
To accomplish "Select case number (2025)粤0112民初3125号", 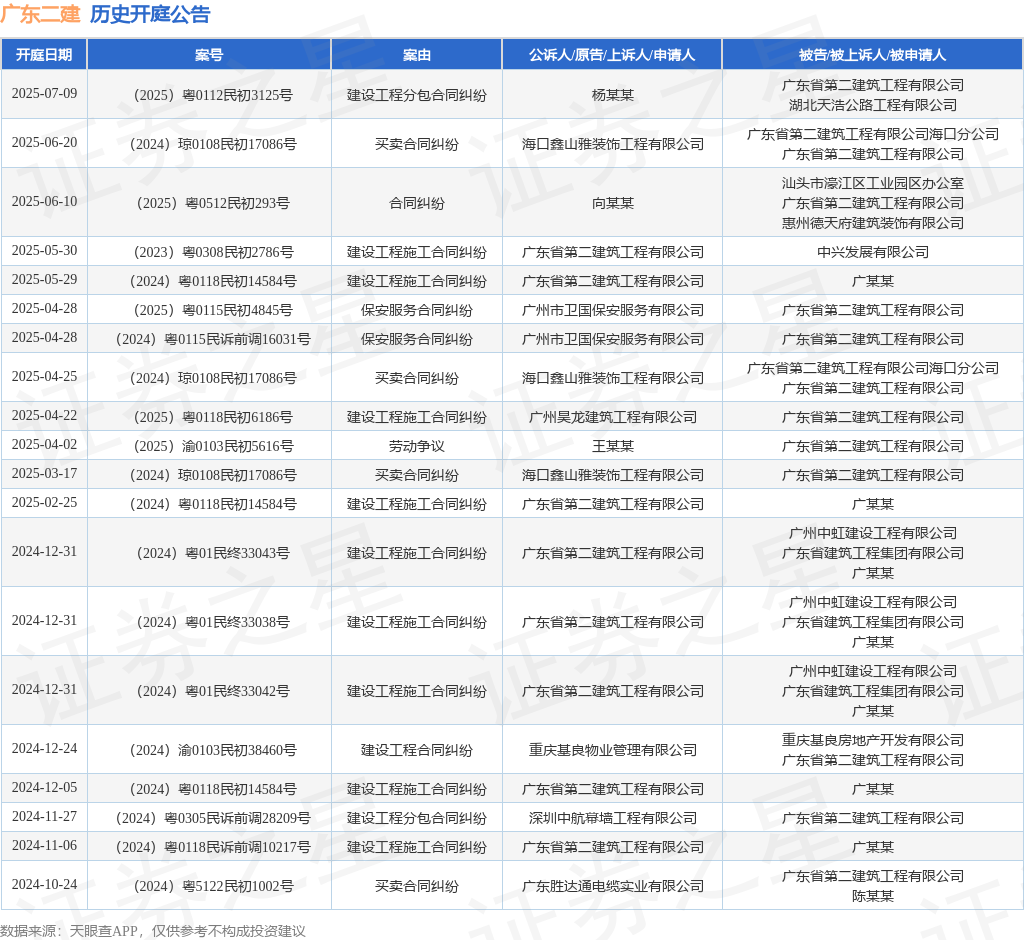I will pos(209,95).
